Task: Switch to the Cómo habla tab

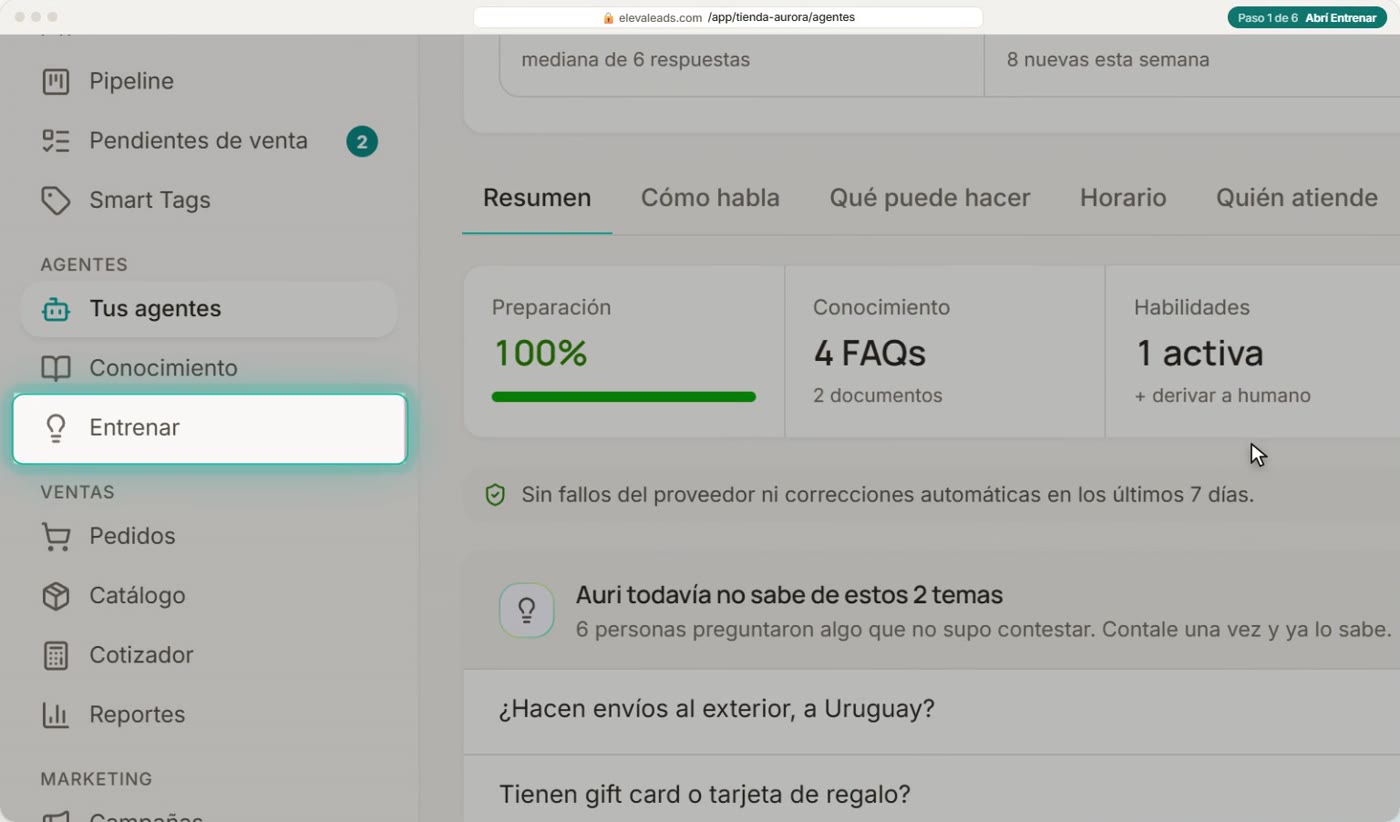Action: point(710,198)
